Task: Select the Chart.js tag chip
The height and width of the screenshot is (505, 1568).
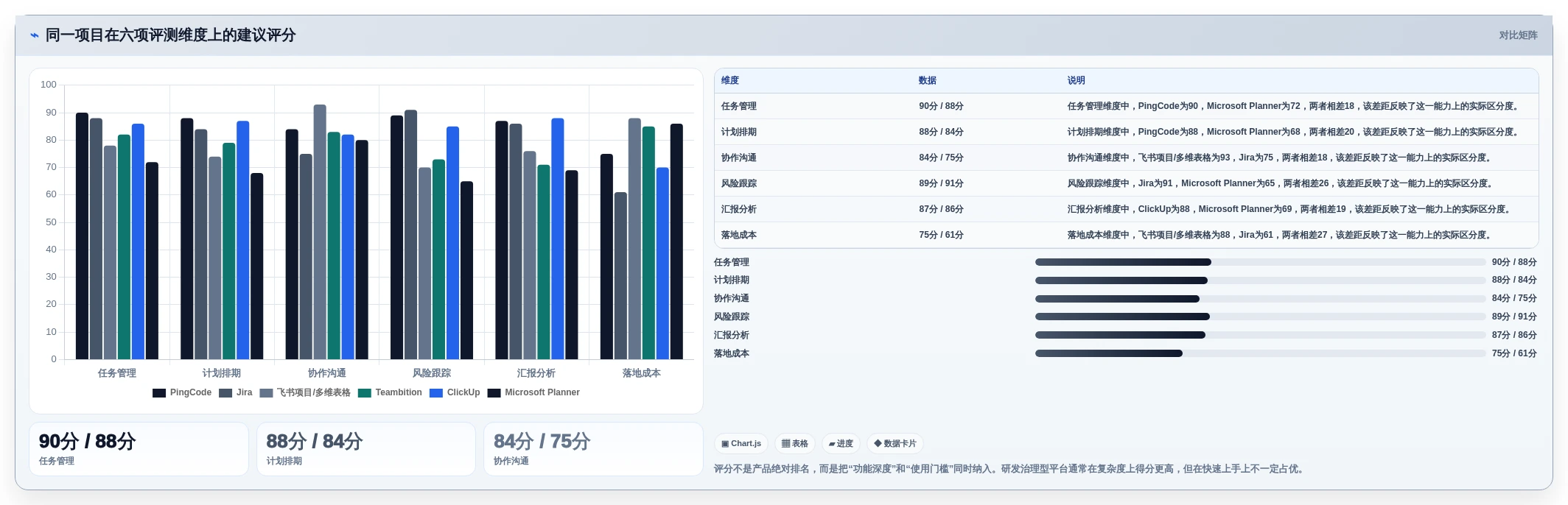Action: coord(741,444)
